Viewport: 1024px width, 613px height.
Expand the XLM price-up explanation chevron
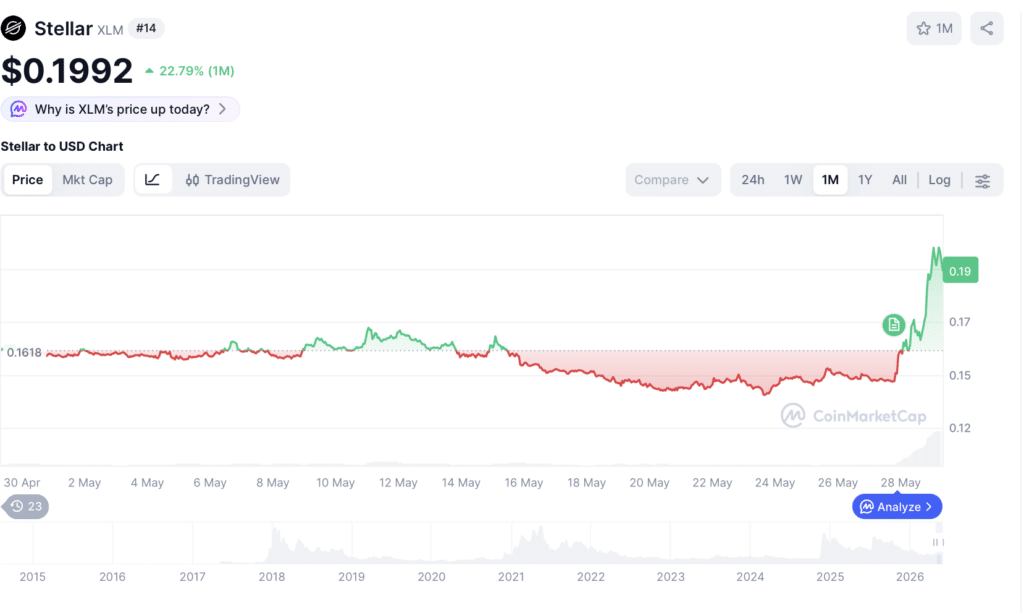coord(223,109)
